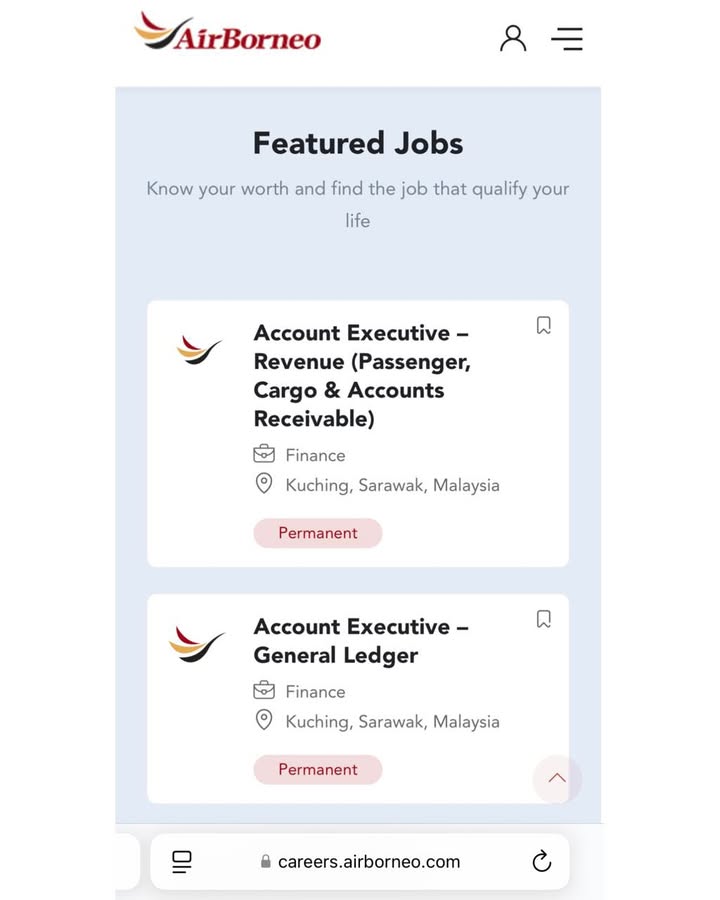
Task: Select the Permanent tag on Revenue job
Action: (318, 533)
